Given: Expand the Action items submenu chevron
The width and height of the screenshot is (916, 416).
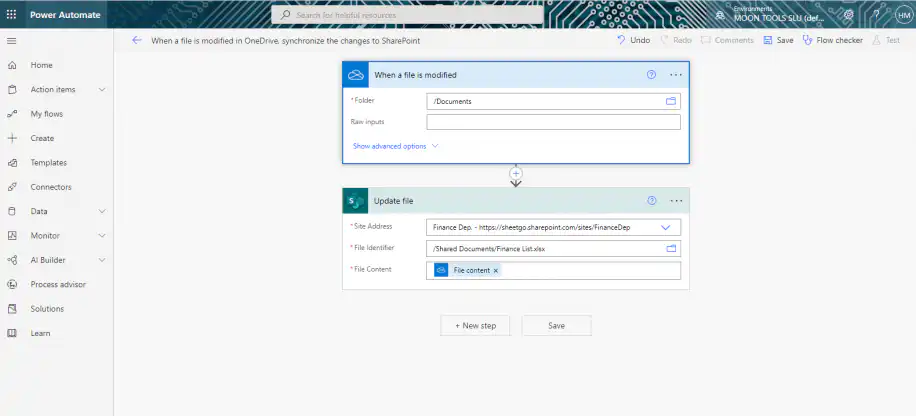Looking at the screenshot, I should click(x=102, y=89).
